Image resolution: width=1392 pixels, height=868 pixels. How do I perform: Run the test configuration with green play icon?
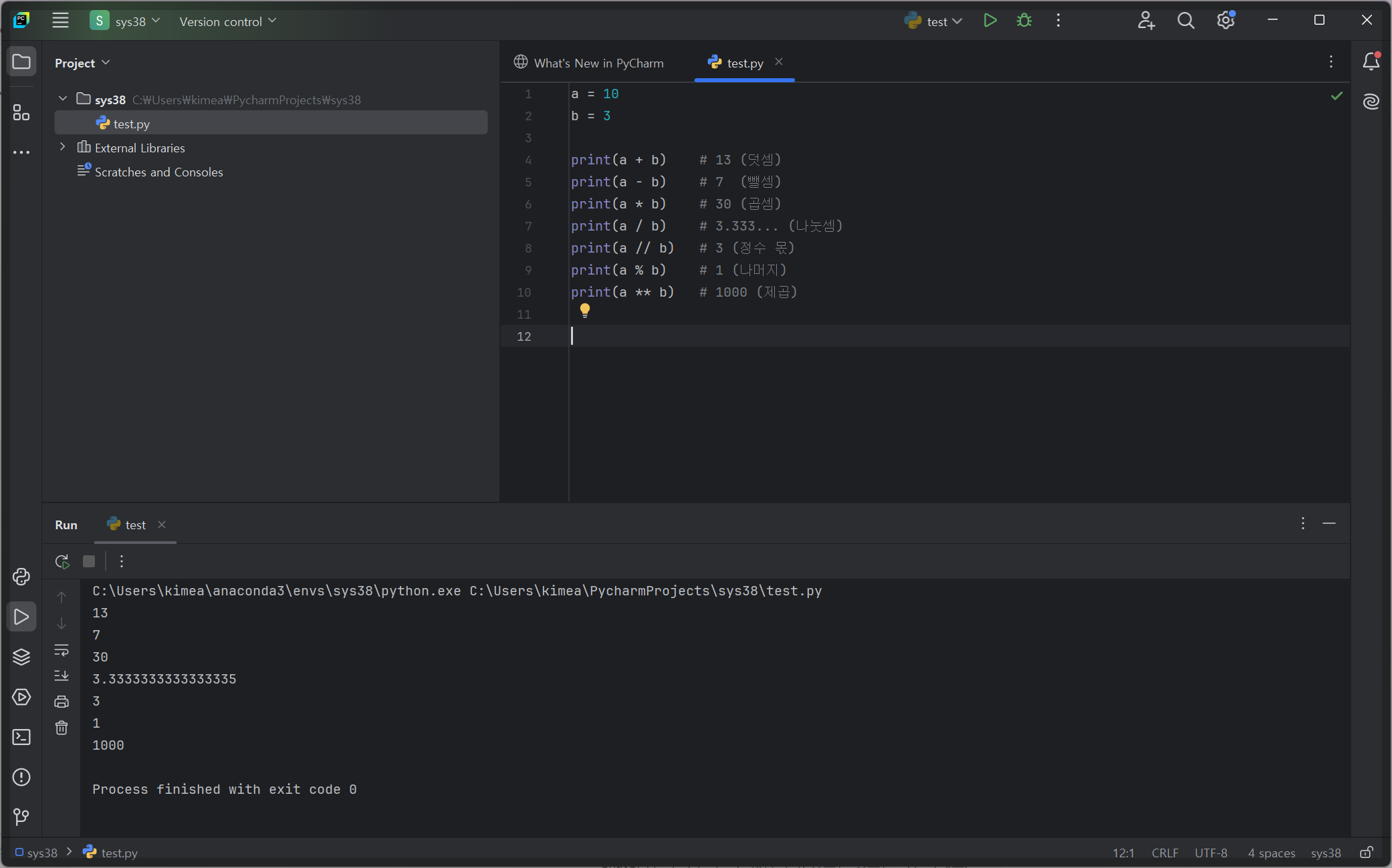tap(990, 21)
